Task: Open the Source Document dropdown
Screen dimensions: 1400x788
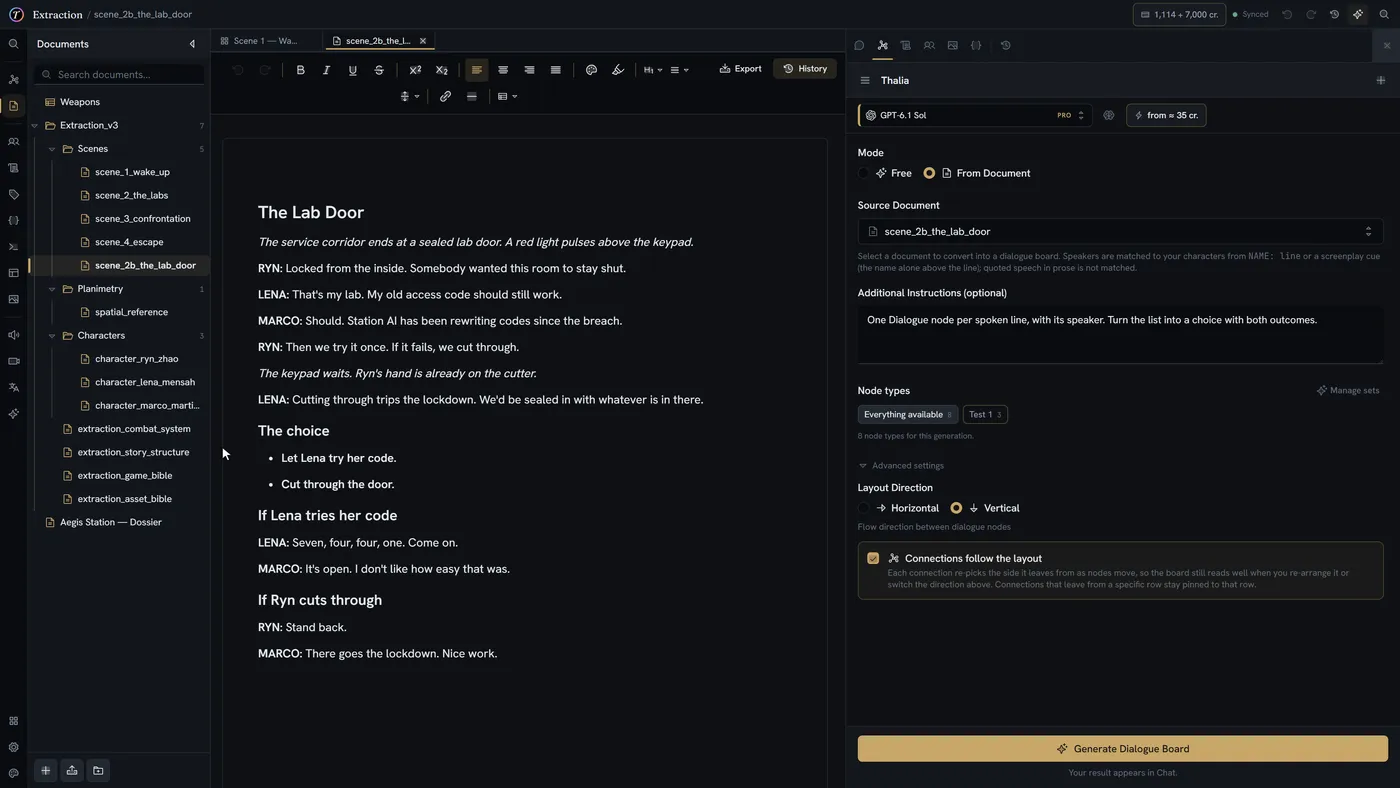Action: pyautogui.click(x=1120, y=231)
